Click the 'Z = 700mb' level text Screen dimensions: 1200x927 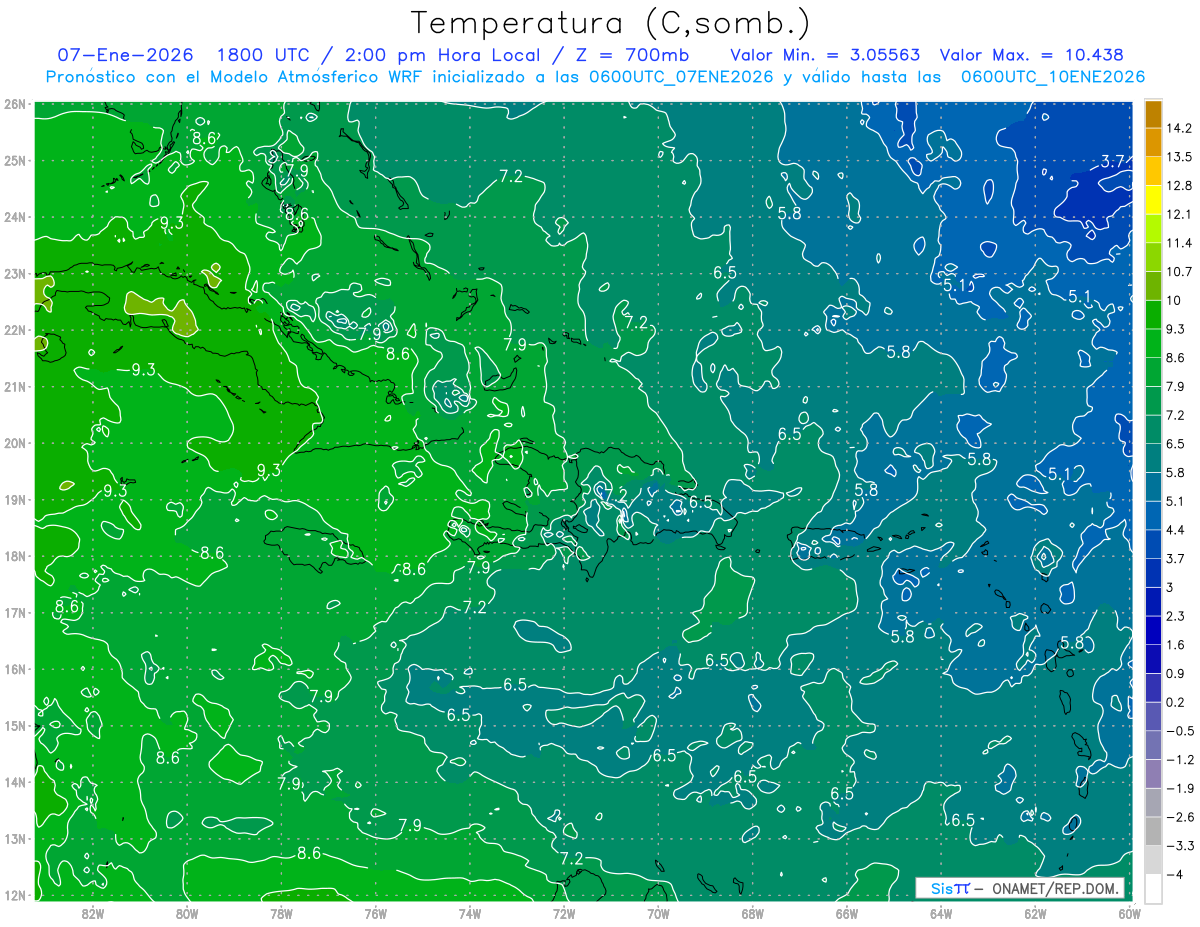630,55
